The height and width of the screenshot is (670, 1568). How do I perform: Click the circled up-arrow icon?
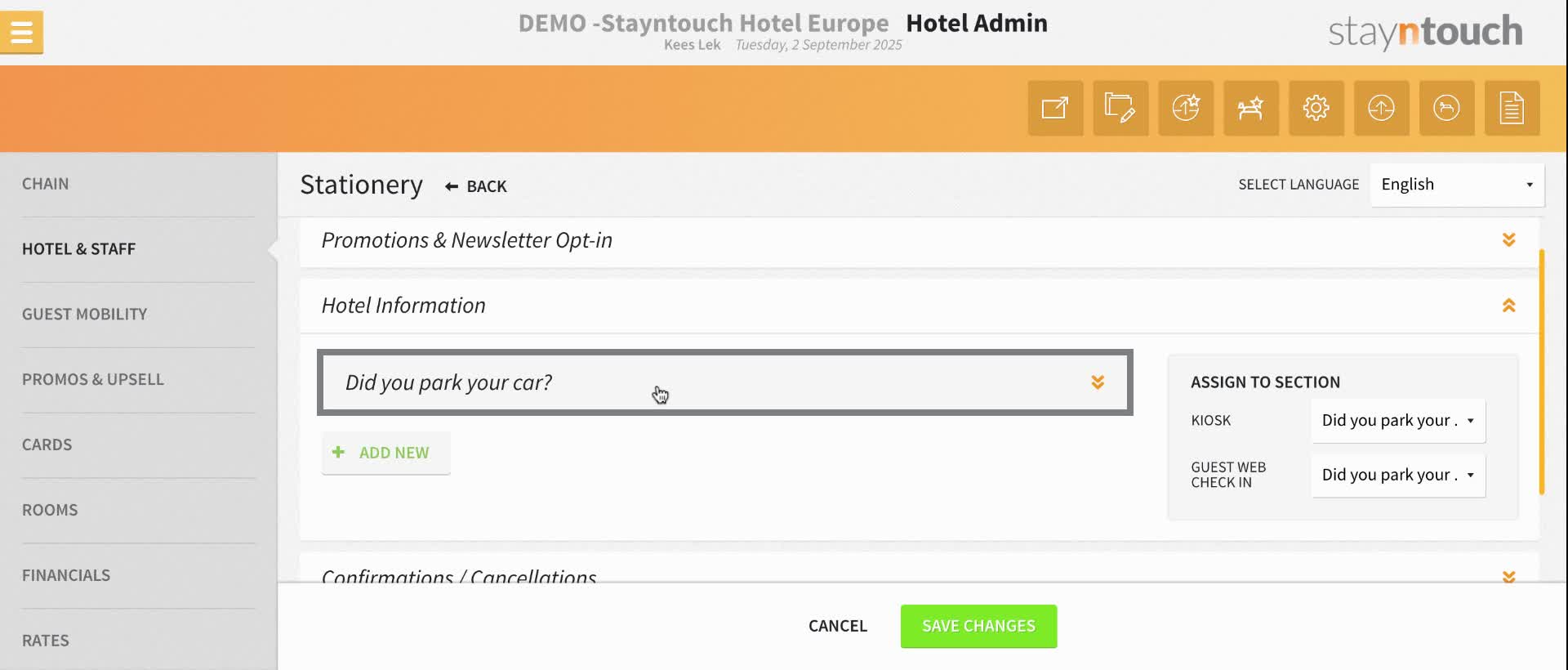1381,108
